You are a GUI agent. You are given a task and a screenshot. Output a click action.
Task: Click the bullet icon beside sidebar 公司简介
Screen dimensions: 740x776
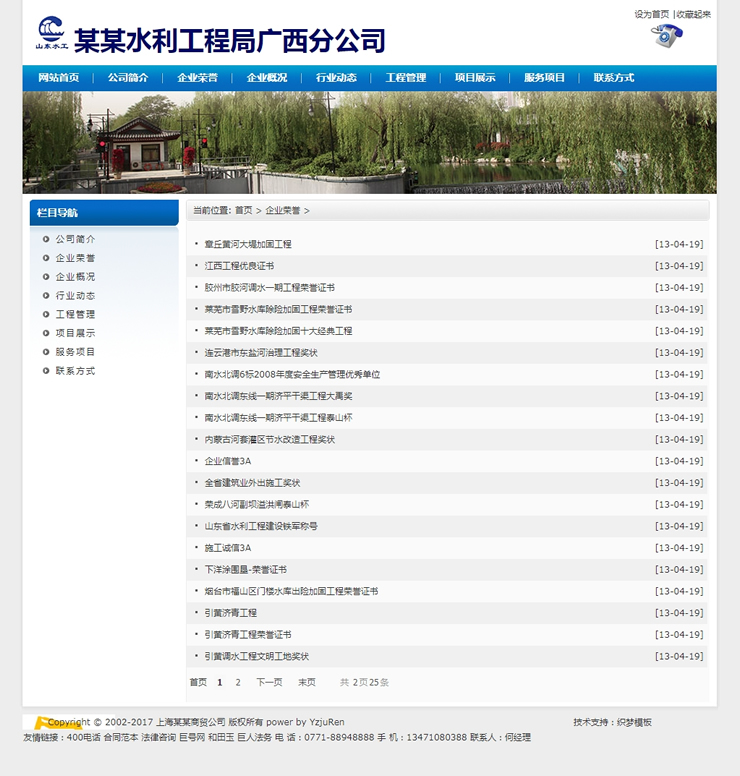46,239
